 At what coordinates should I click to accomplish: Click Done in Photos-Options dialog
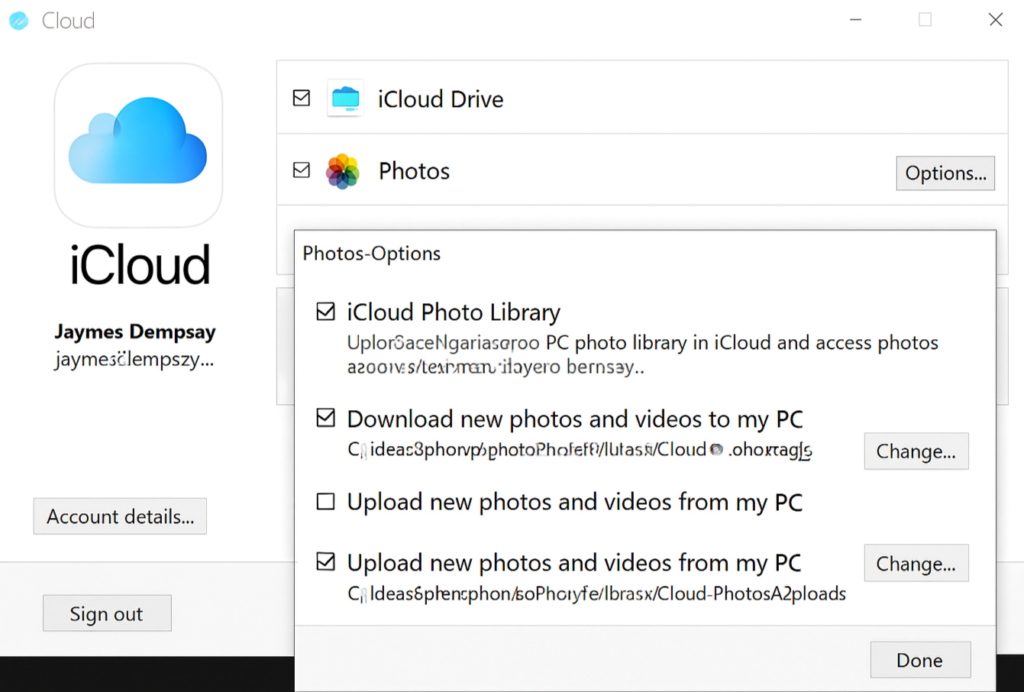point(919,660)
